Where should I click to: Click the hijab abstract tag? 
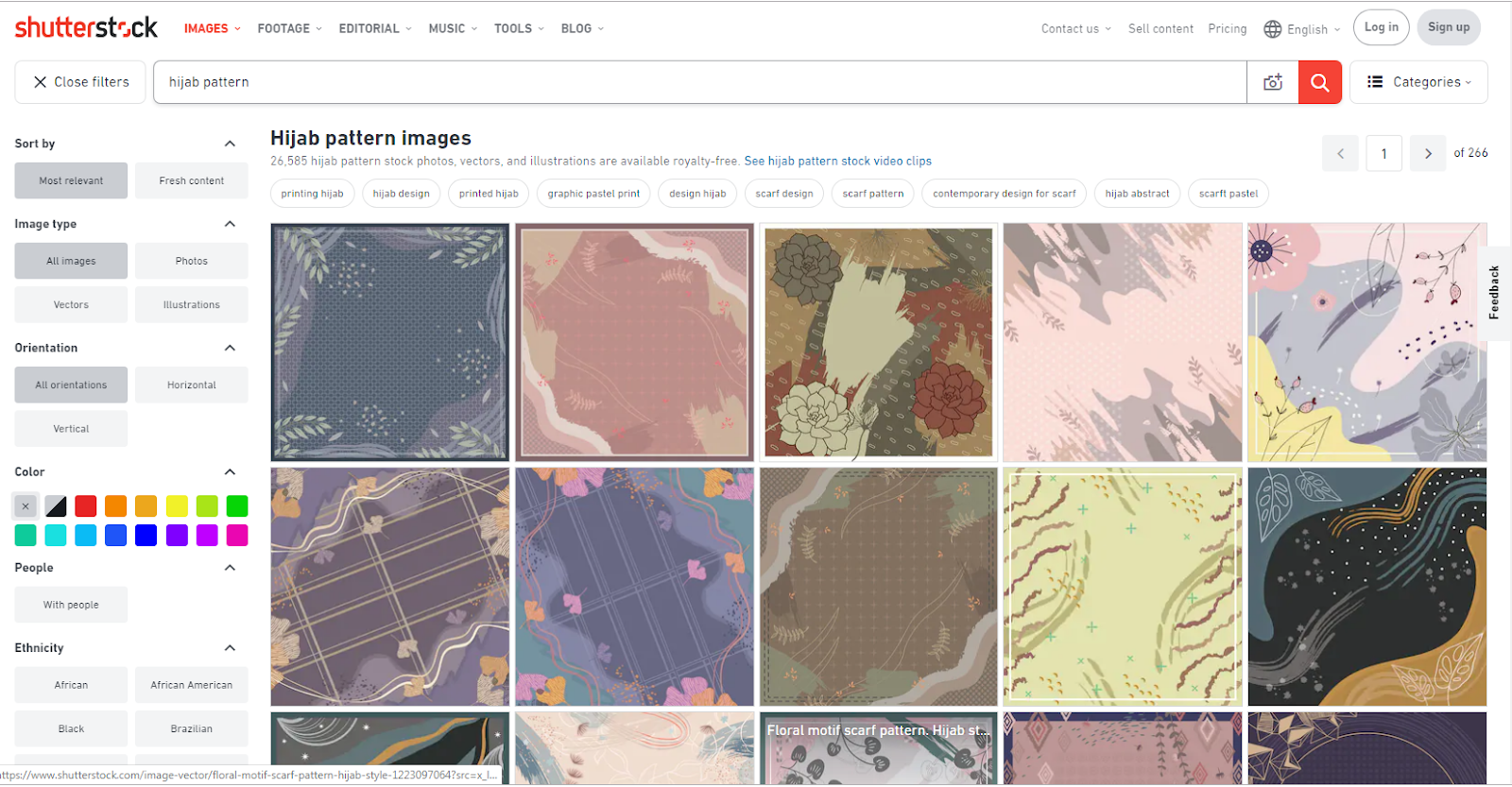pos(1137,193)
